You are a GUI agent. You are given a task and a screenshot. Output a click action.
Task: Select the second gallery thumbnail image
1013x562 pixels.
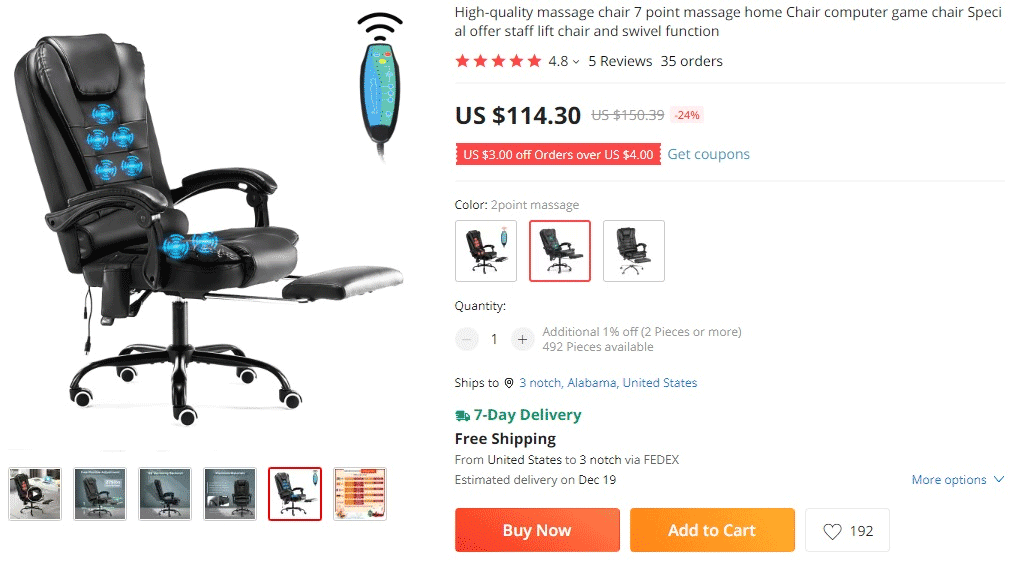click(x=100, y=494)
